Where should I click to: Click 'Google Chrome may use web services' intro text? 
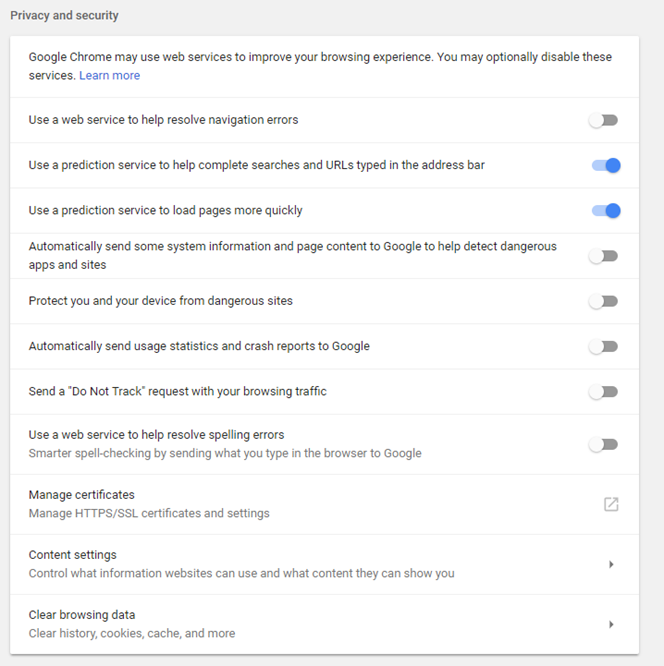click(x=320, y=66)
